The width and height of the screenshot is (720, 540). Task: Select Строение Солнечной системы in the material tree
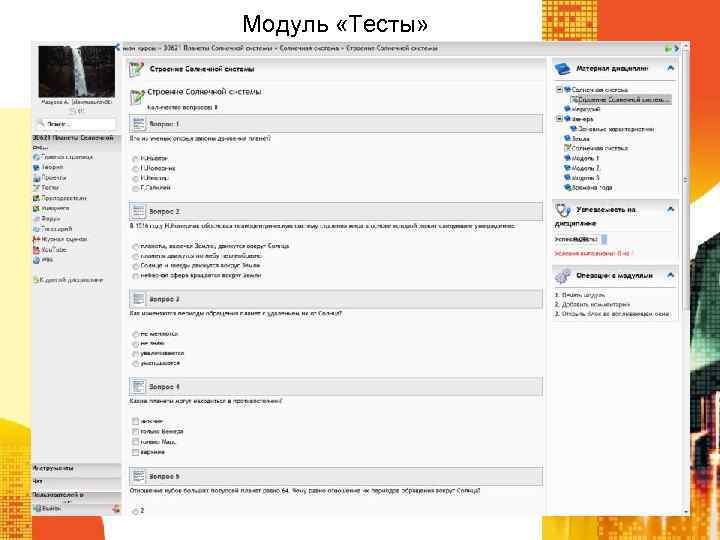tap(621, 100)
